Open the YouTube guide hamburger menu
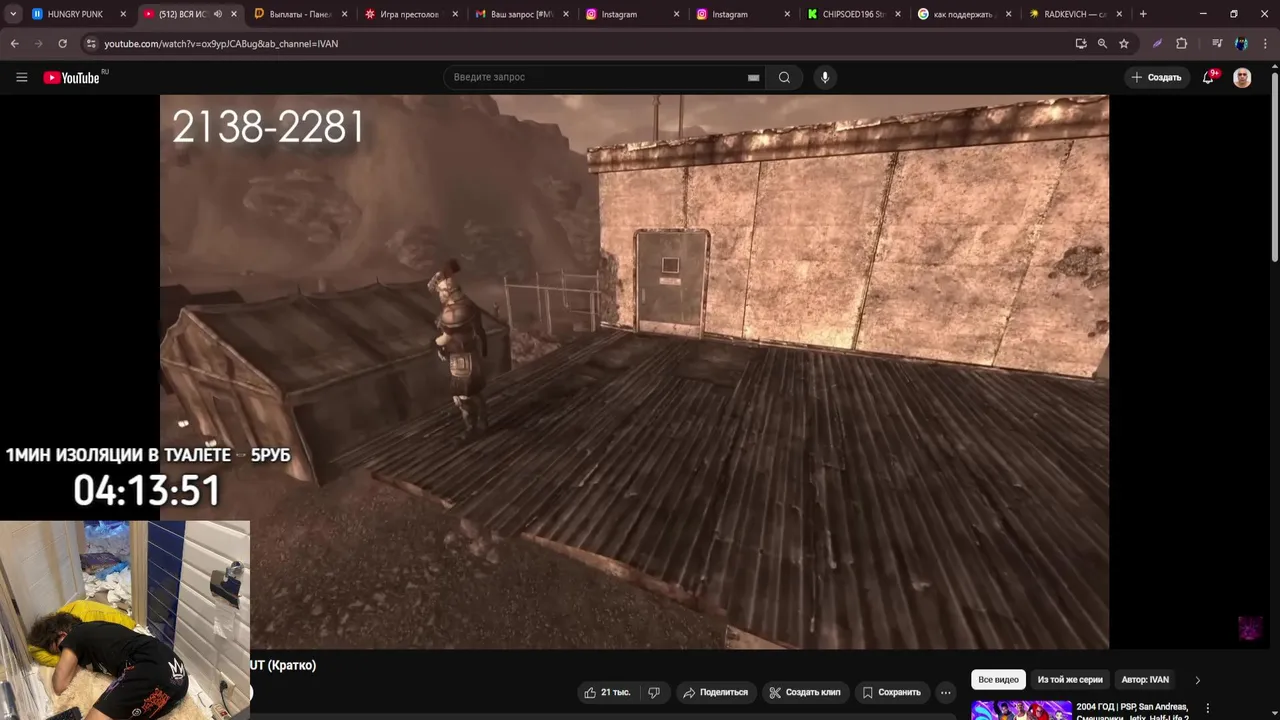The image size is (1280, 720). 21,77
